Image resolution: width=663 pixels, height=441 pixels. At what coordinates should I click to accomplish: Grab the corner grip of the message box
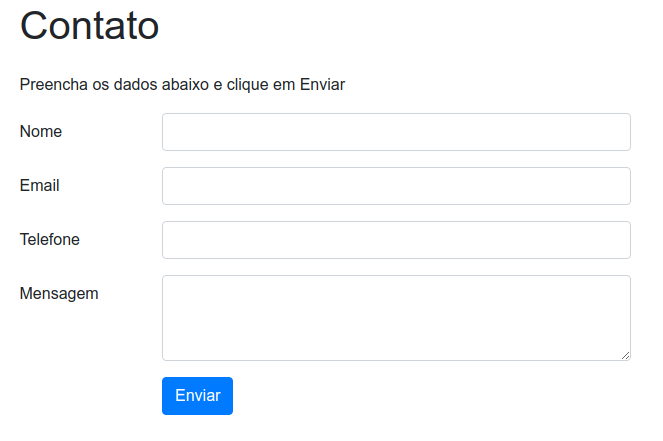tap(625, 355)
